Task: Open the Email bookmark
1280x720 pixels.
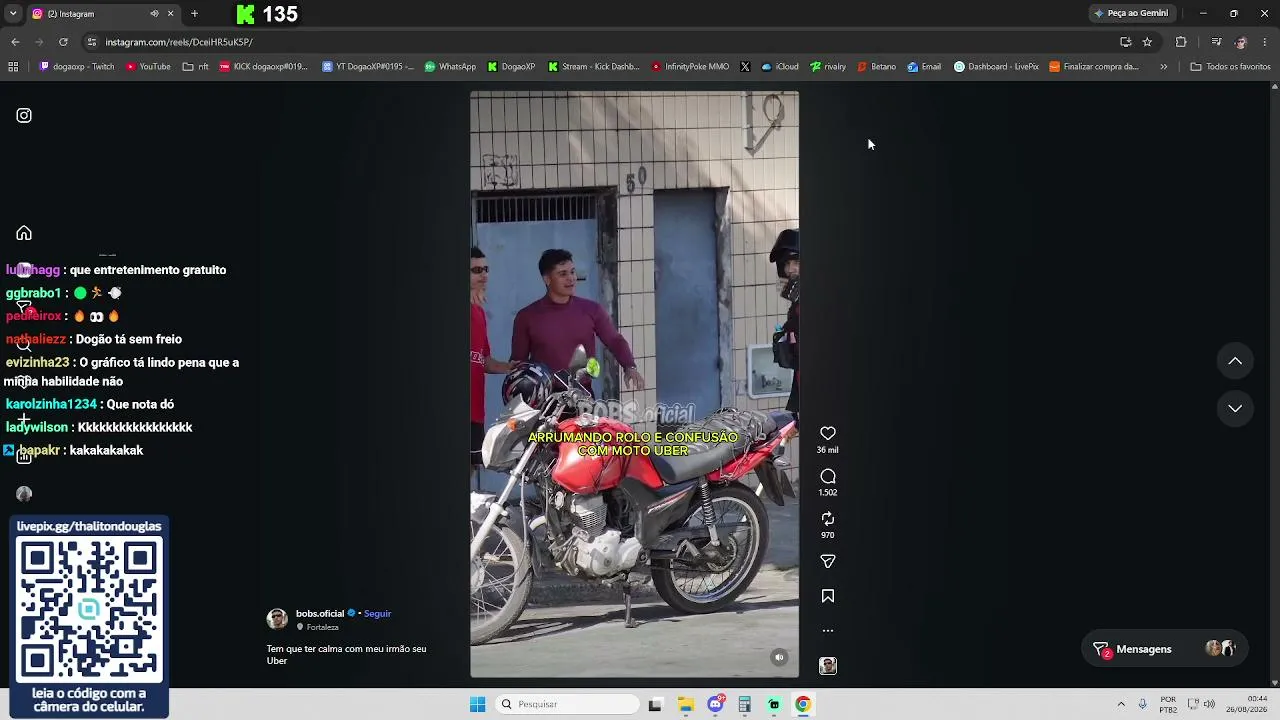Action: (924, 67)
